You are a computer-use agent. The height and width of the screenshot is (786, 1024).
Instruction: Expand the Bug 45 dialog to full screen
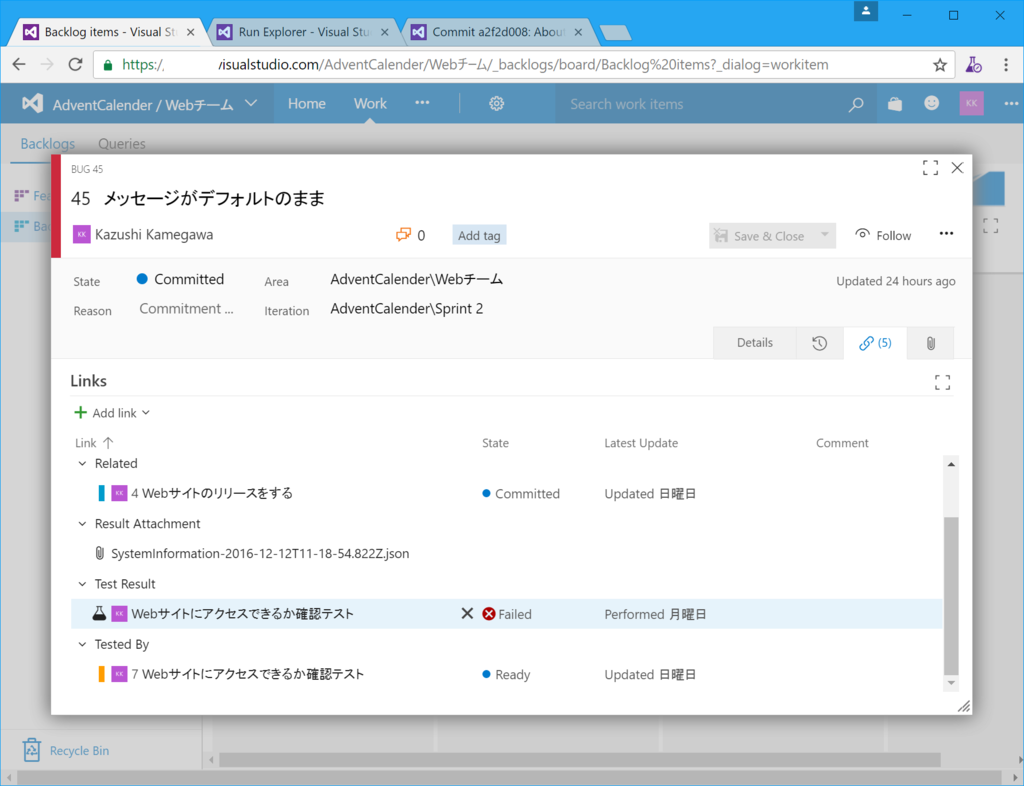(930, 167)
